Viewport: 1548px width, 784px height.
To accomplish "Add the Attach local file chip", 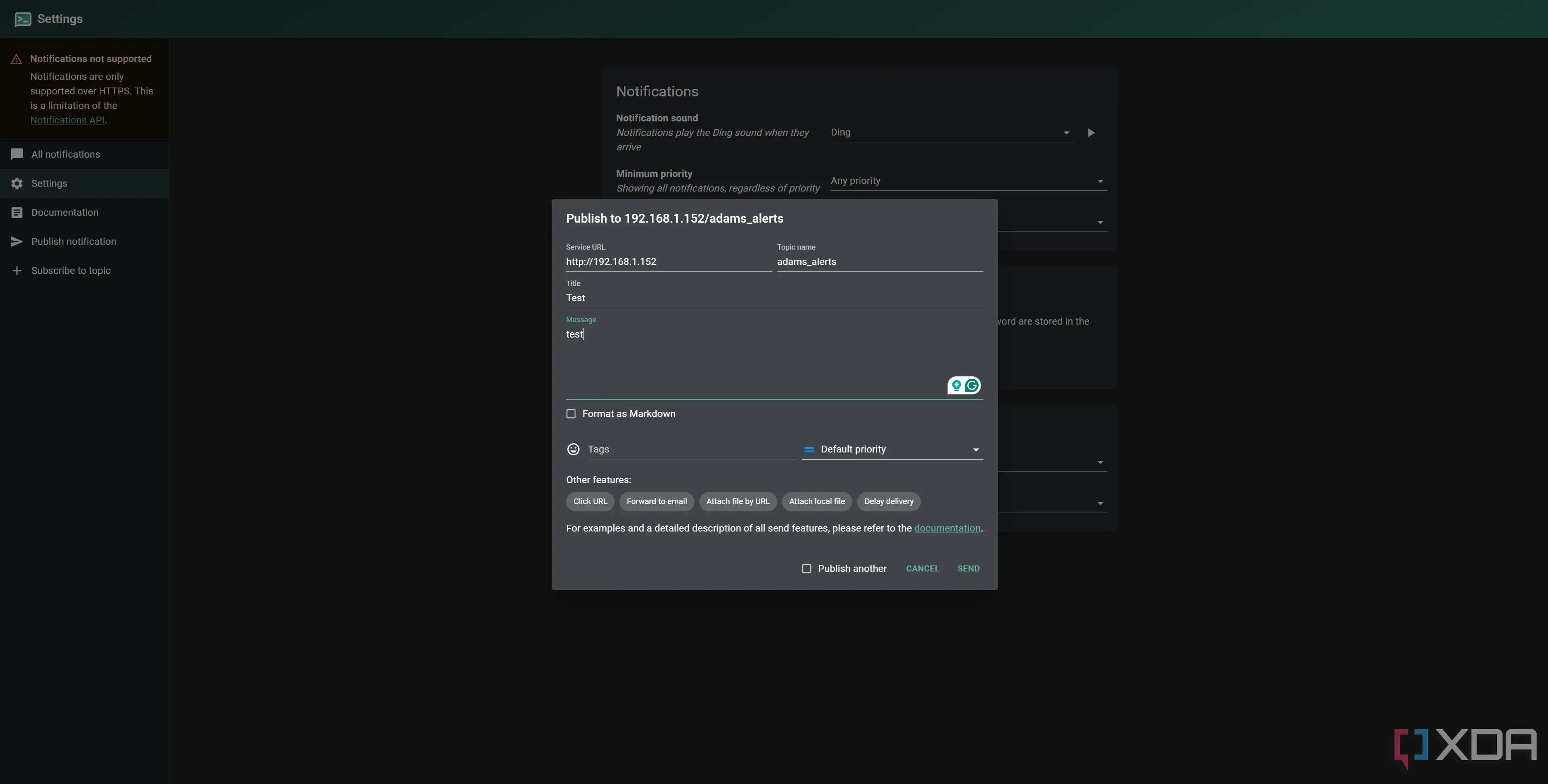I will [x=817, y=502].
